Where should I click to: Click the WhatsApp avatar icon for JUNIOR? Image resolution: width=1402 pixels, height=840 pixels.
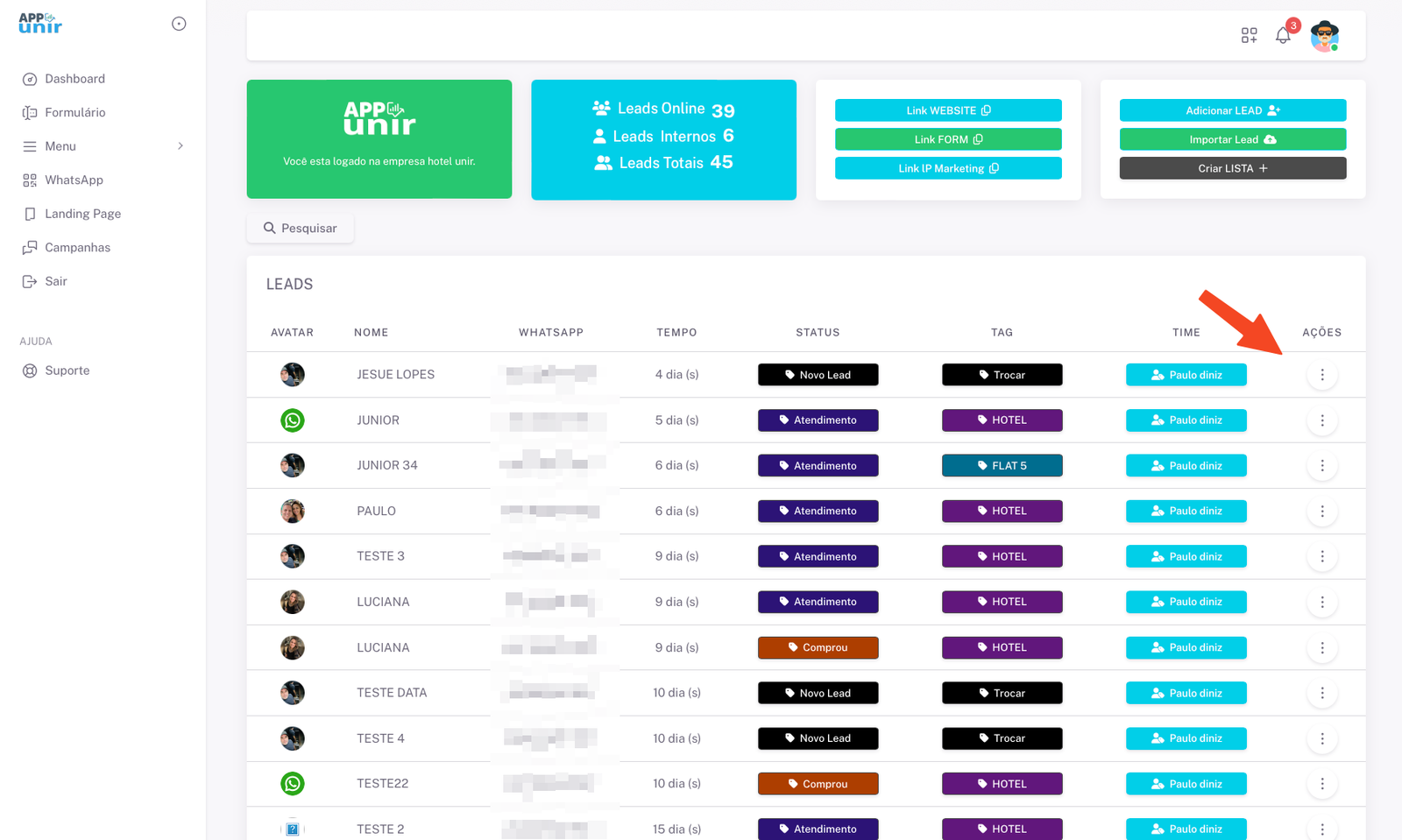pos(293,420)
